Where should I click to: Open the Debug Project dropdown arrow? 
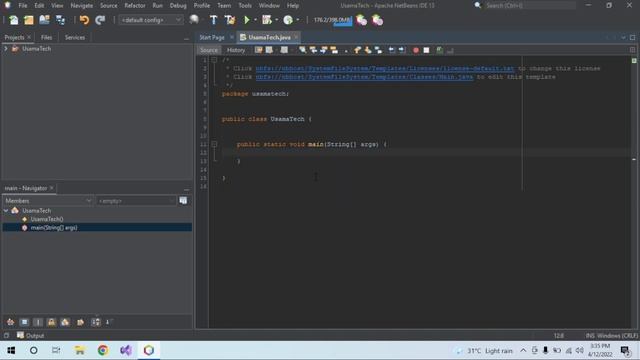[277, 20]
